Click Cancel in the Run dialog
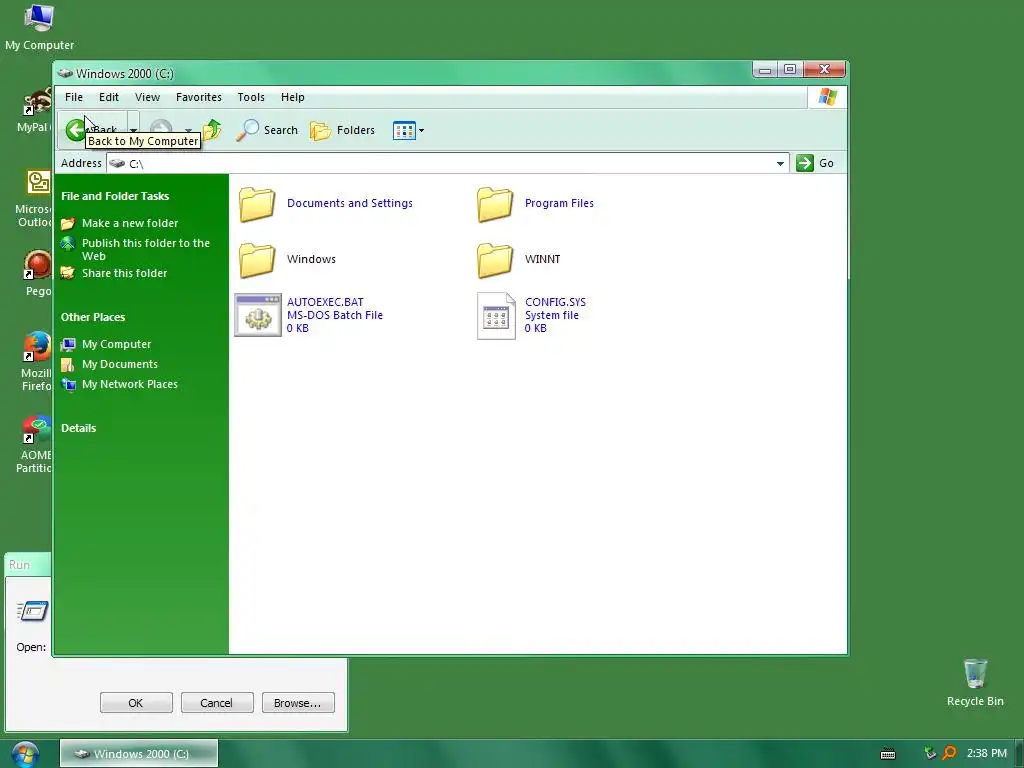The height and width of the screenshot is (768, 1024). (216, 703)
